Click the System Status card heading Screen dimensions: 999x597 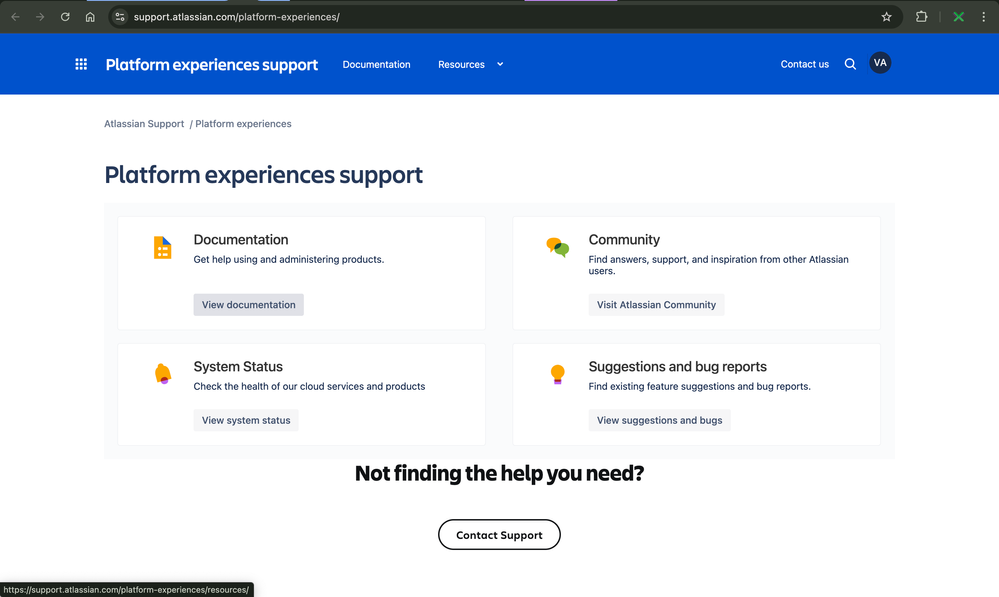[x=238, y=366]
